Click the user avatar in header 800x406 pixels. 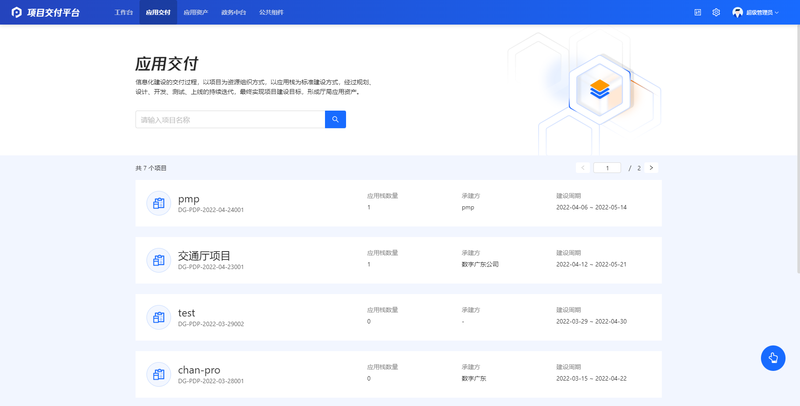click(x=737, y=12)
